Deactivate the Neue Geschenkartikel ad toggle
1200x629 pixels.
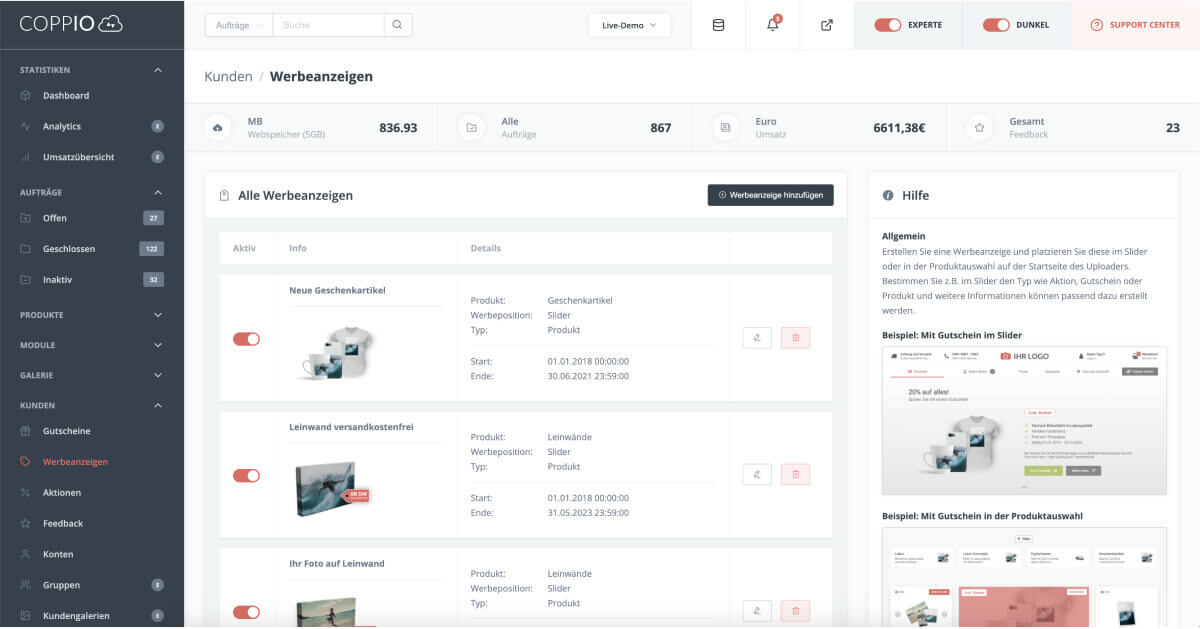[246, 339]
